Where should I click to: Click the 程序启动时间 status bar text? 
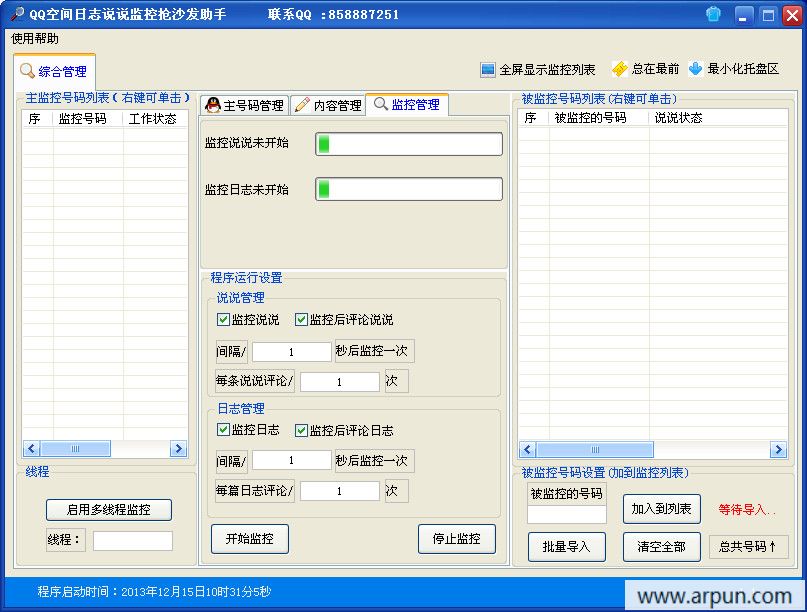153,592
